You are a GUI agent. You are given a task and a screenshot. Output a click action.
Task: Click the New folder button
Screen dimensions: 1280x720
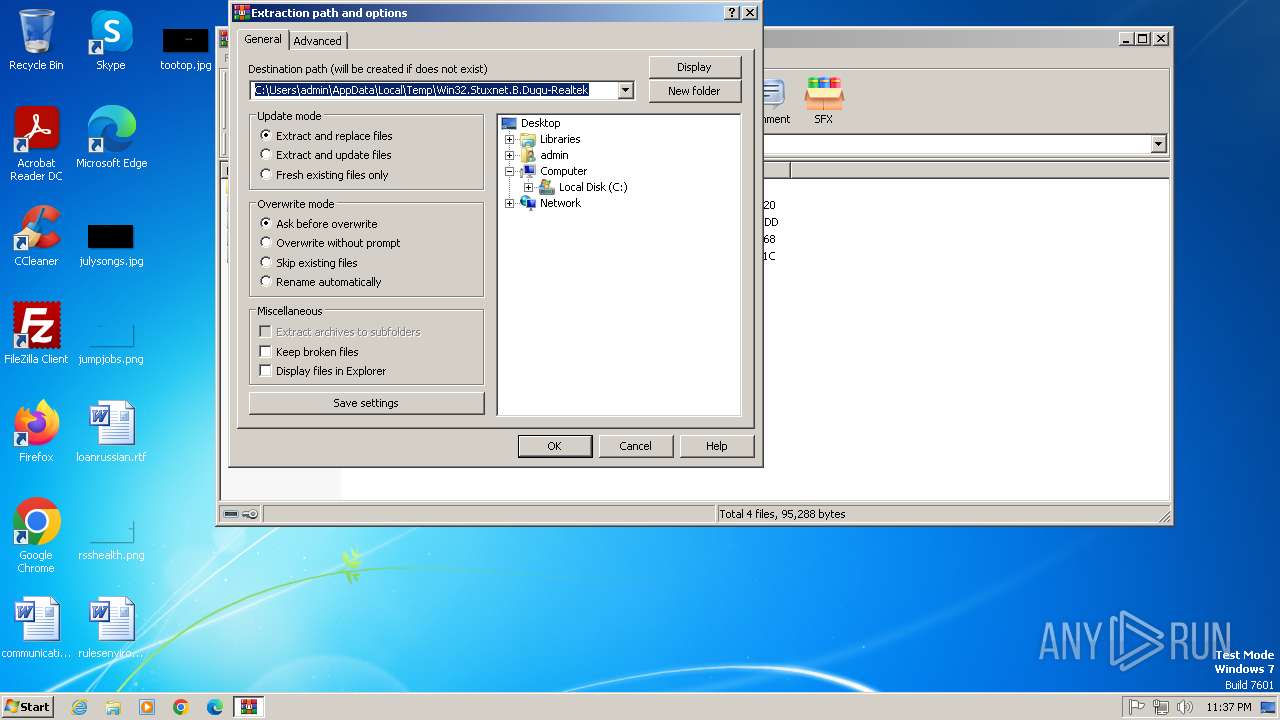pyautogui.click(x=694, y=91)
